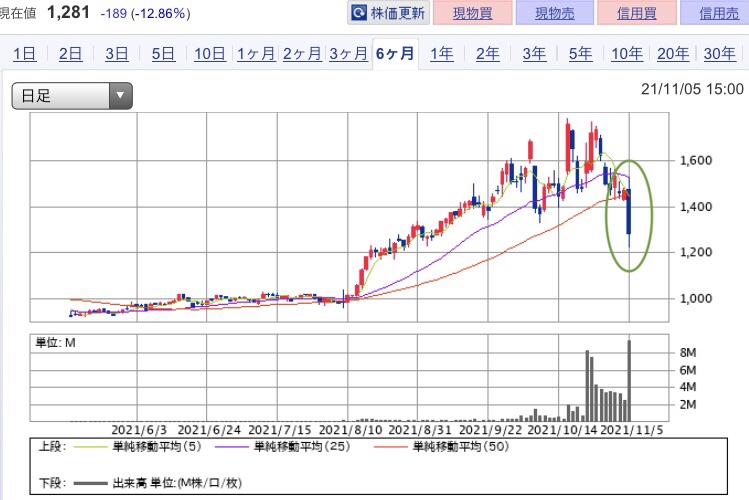The height and width of the screenshot is (500, 749).
Task: Click the 6M volume axis label
Action: click(688, 370)
